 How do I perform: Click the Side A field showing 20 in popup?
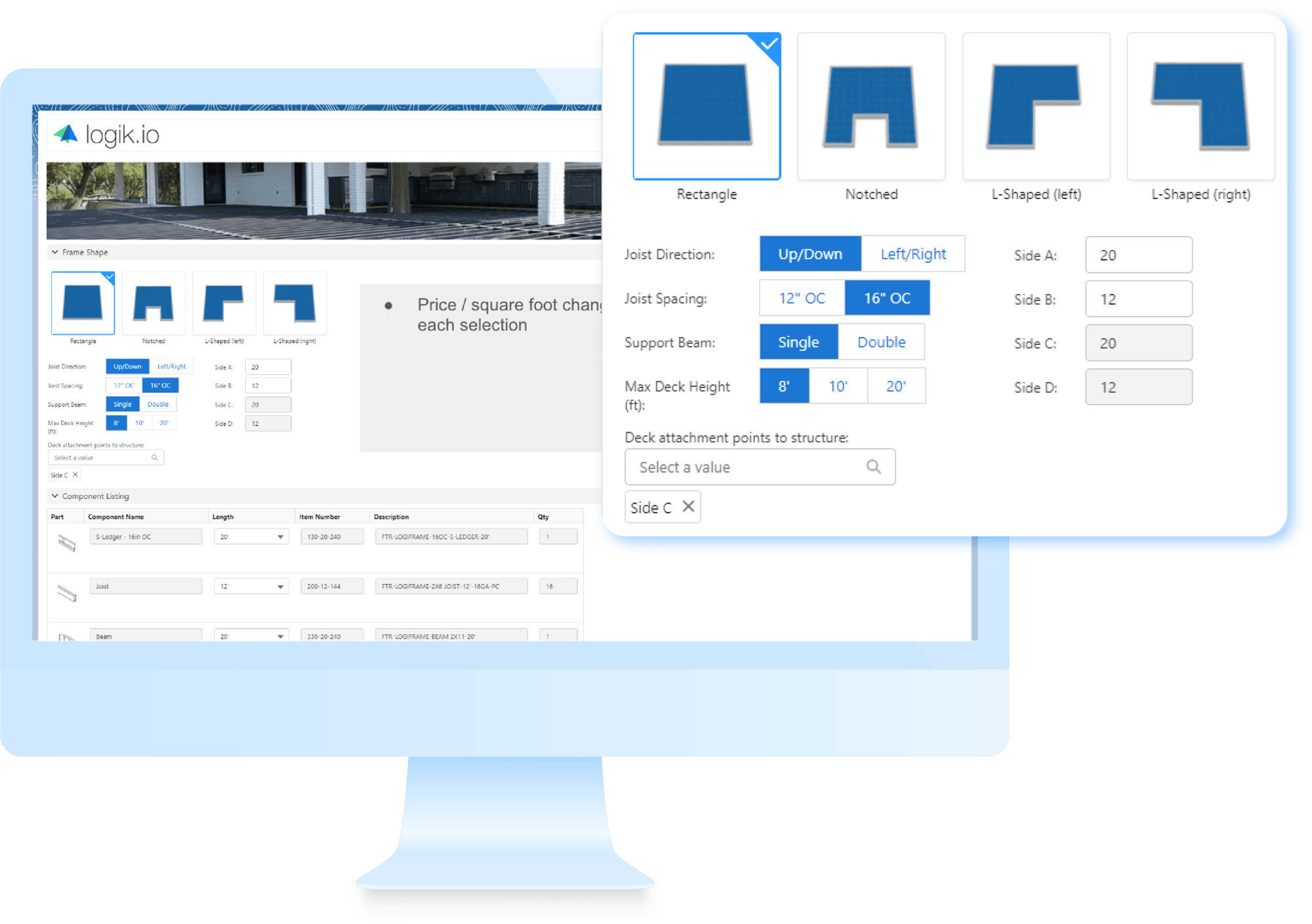(1138, 254)
